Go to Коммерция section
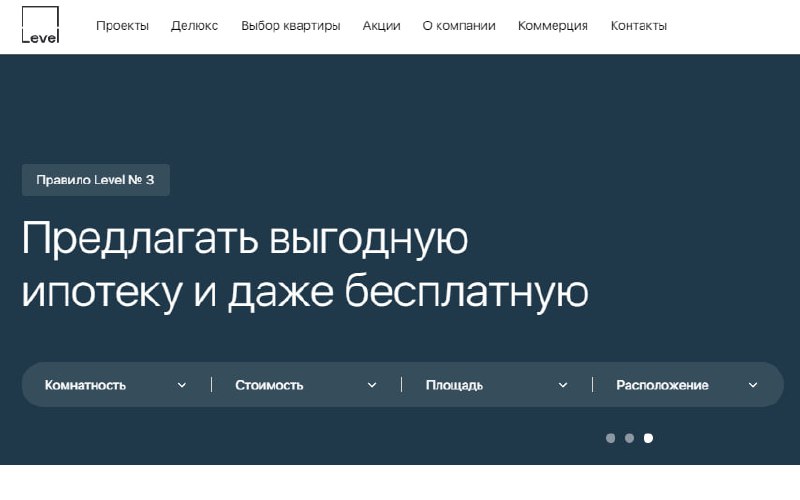 pos(553,26)
